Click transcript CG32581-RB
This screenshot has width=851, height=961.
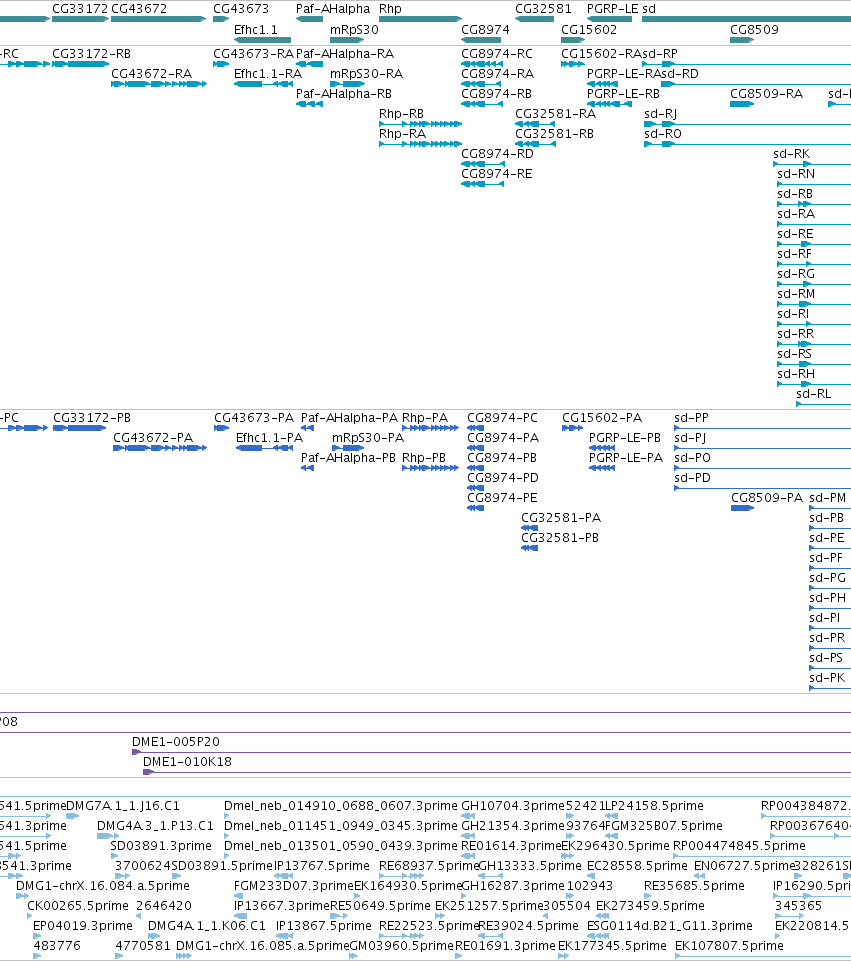(554, 134)
